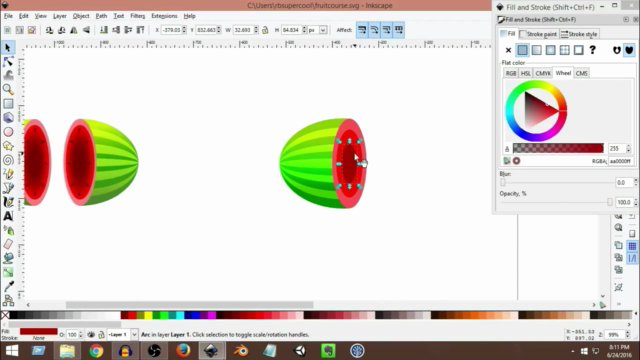Select the Eraser tool
This screenshot has width=640, height=360.
point(8,244)
